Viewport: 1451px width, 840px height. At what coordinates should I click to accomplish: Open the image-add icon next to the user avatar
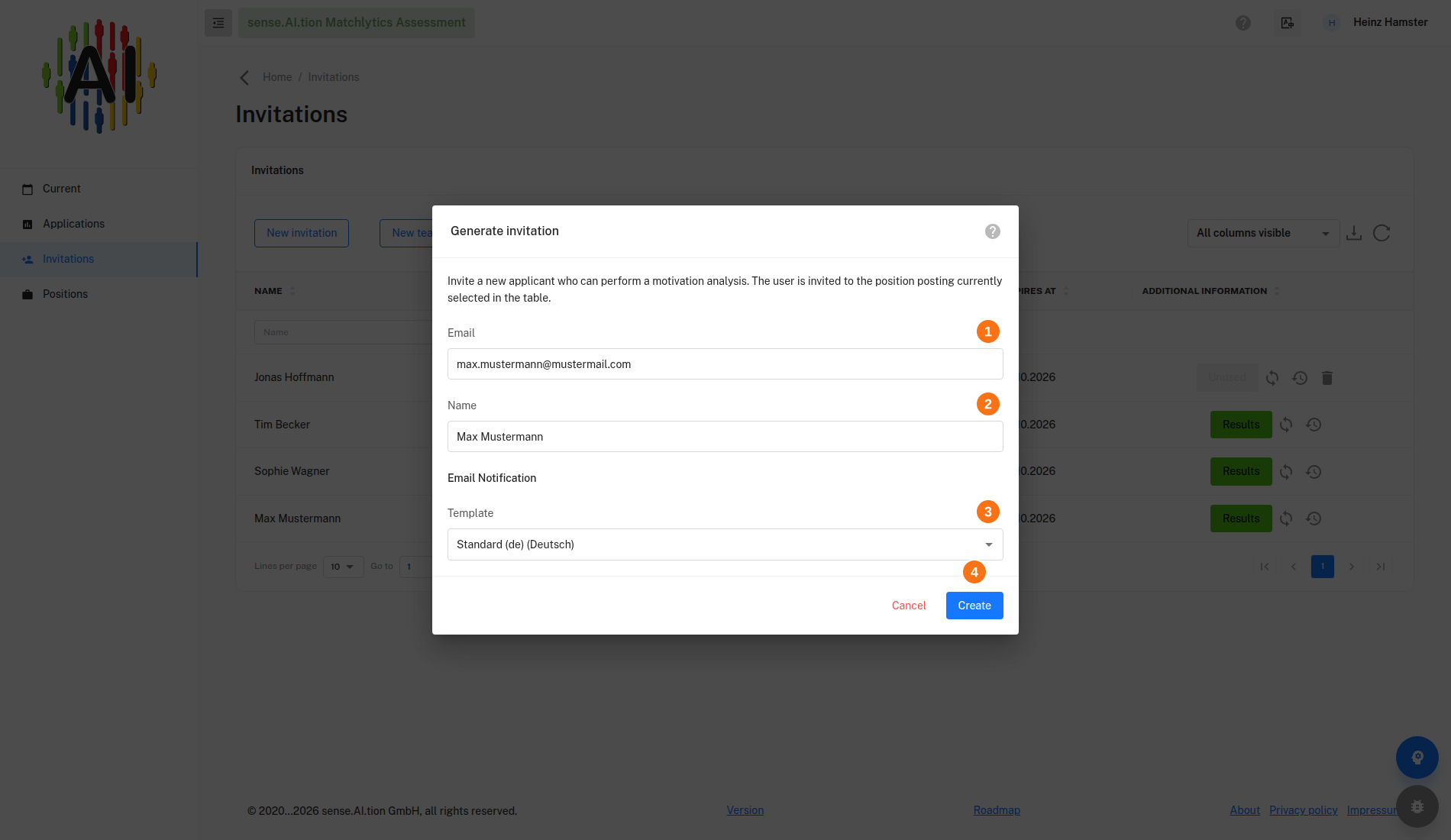(1288, 23)
